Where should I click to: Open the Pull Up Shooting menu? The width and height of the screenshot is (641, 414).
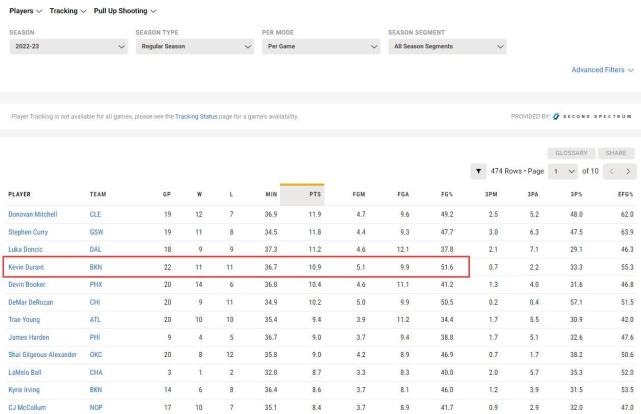click(125, 11)
